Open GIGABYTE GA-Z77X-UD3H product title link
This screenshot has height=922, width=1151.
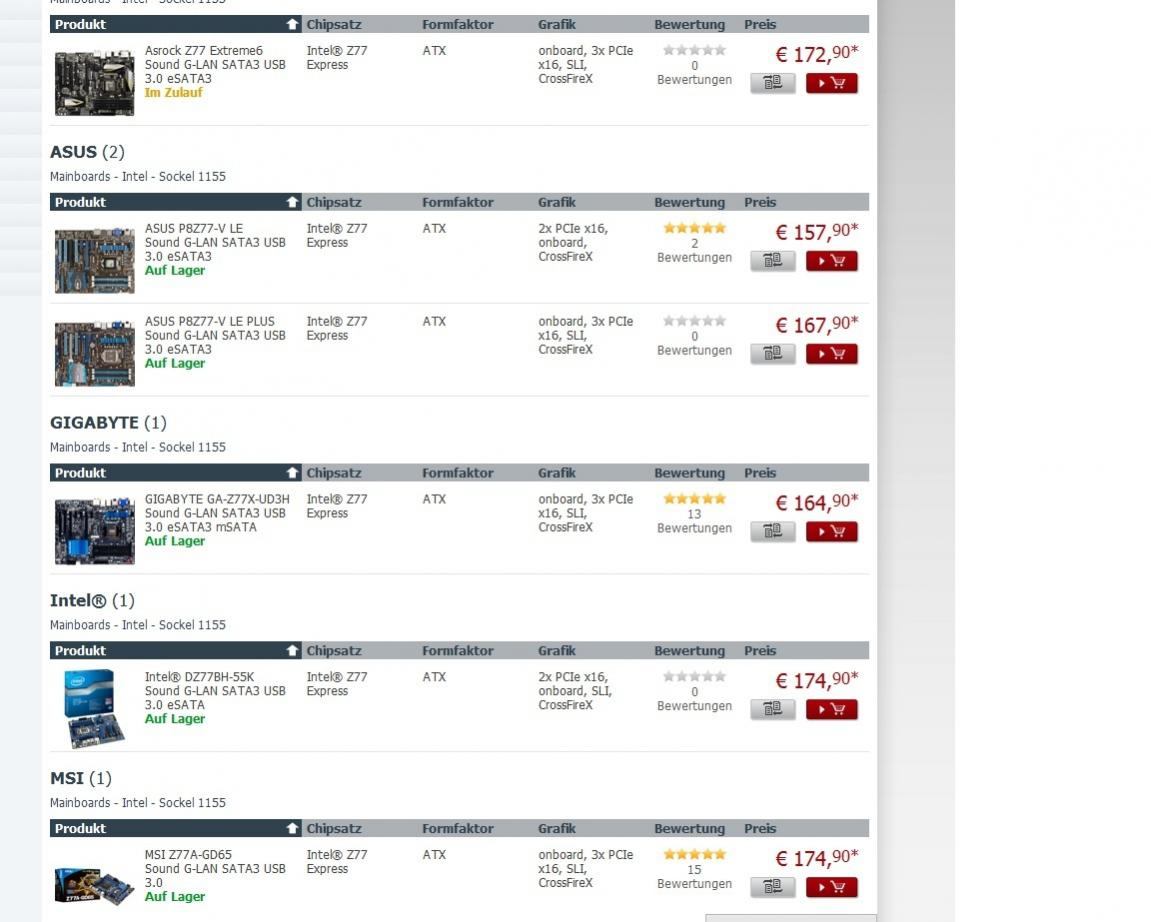click(x=217, y=499)
